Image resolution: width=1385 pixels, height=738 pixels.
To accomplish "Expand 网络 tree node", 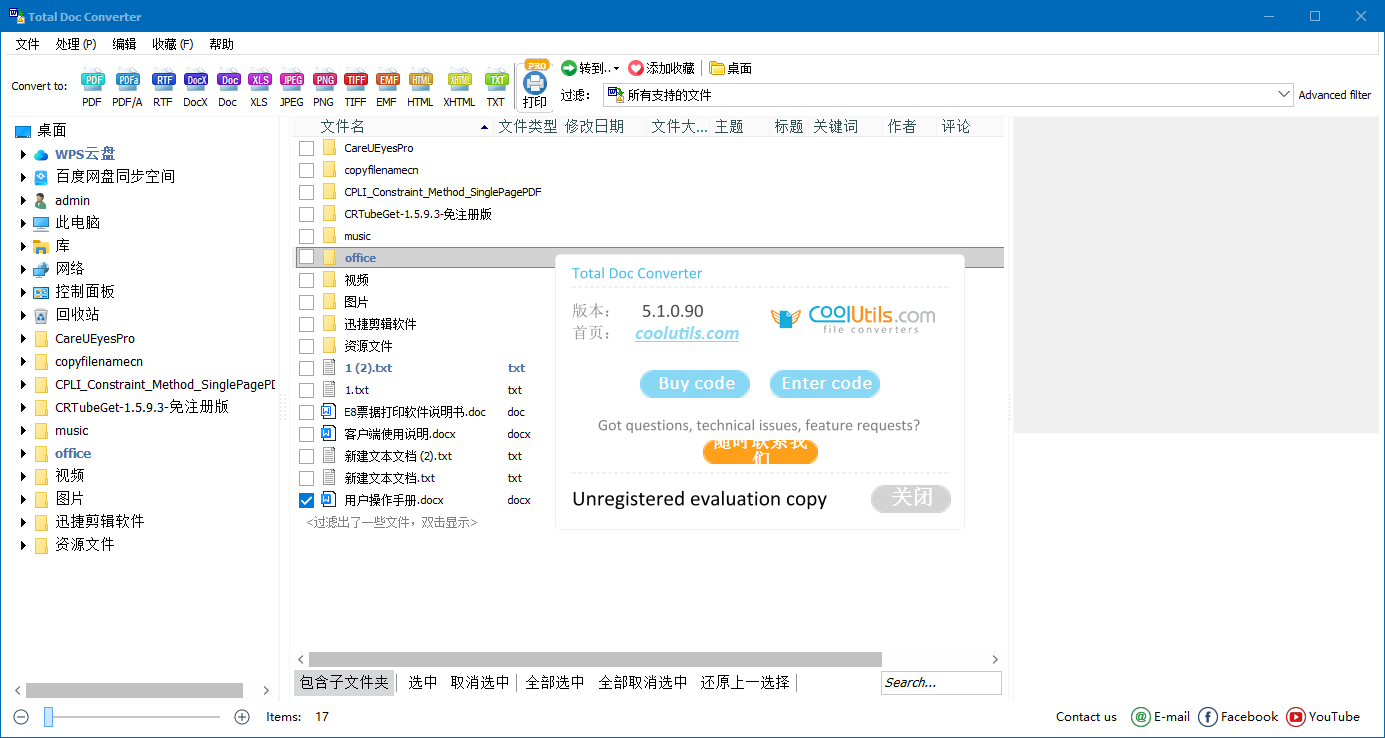I will point(23,269).
